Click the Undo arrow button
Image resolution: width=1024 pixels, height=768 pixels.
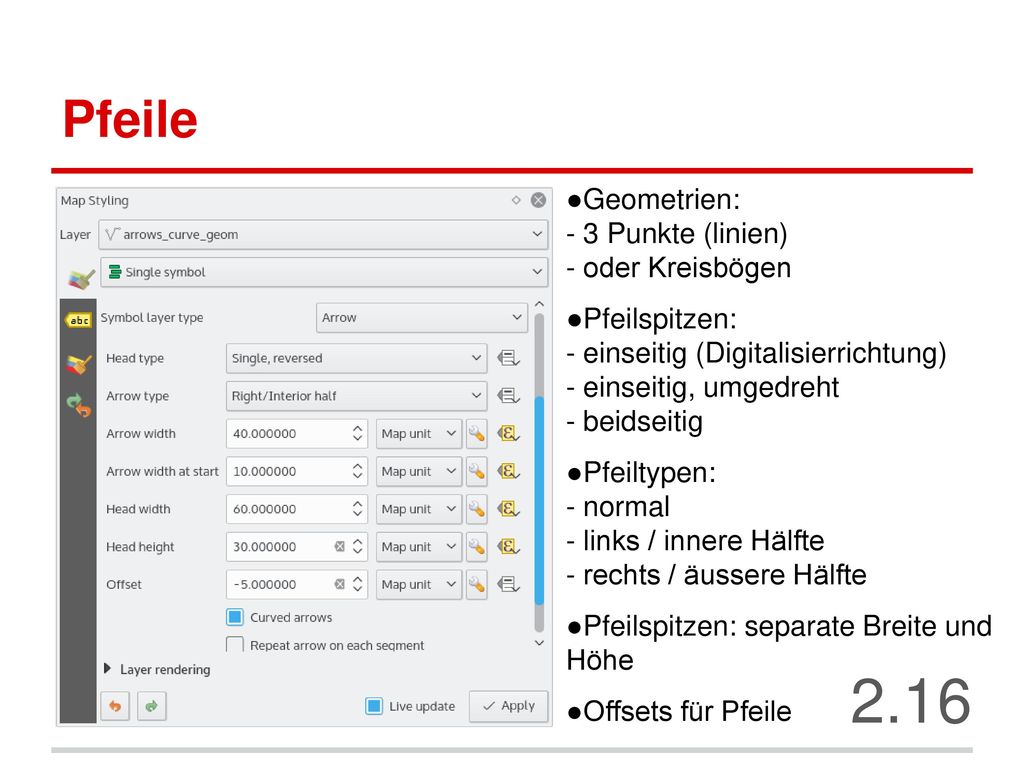click(115, 706)
